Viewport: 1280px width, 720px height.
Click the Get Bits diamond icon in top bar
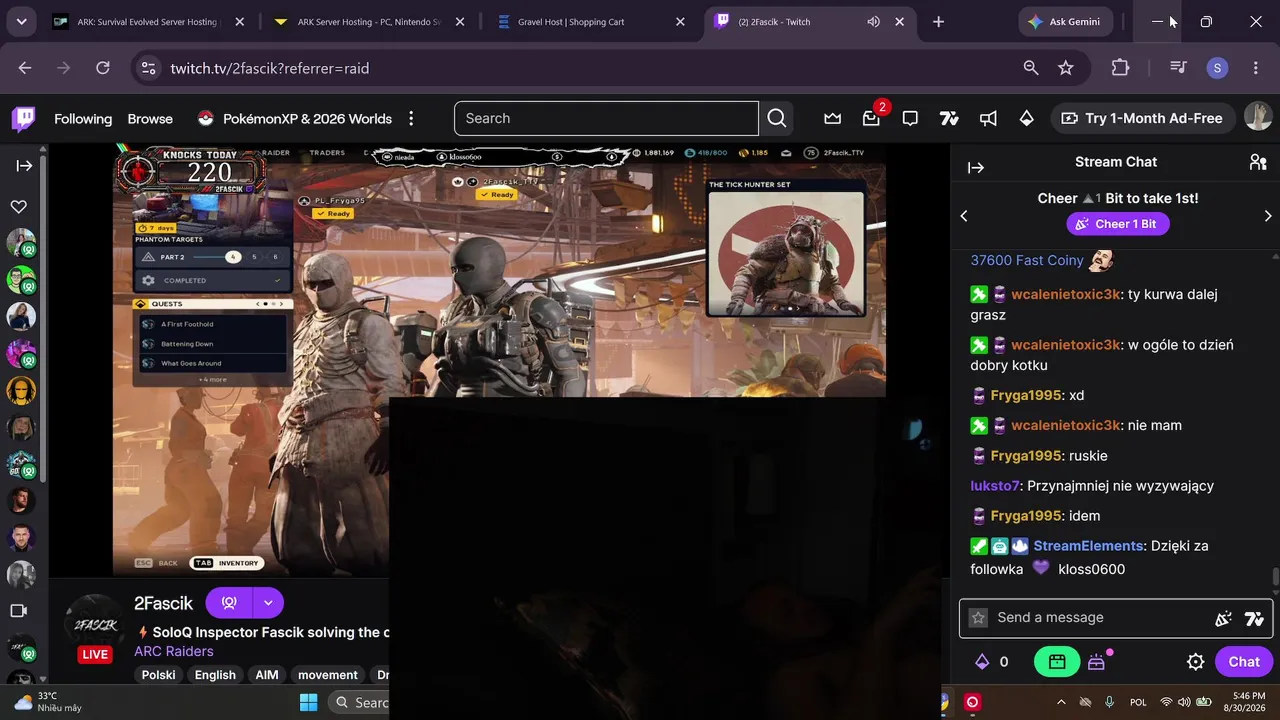[1026, 119]
